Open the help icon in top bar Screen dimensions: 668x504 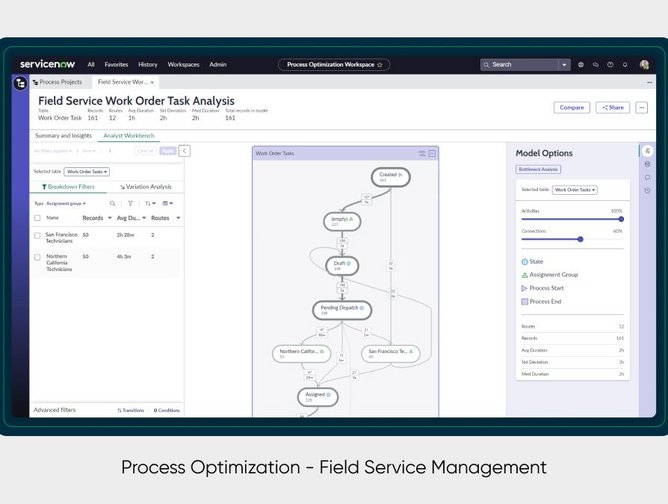pyautogui.click(x=610, y=65)
